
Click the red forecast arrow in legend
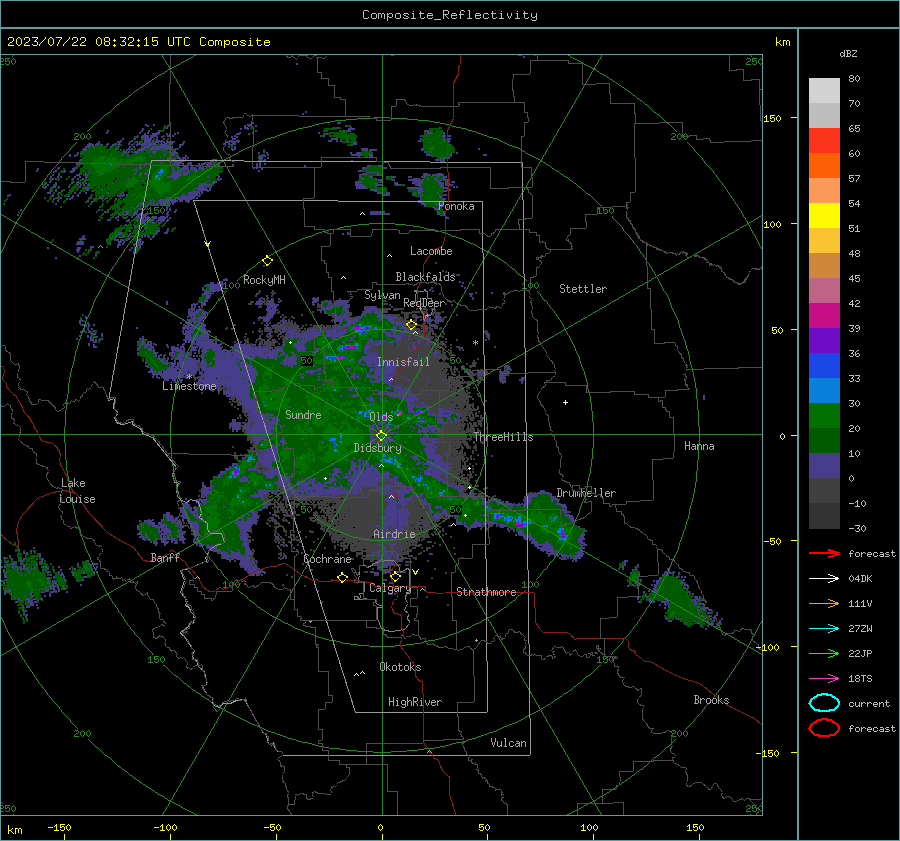point(824,553)
